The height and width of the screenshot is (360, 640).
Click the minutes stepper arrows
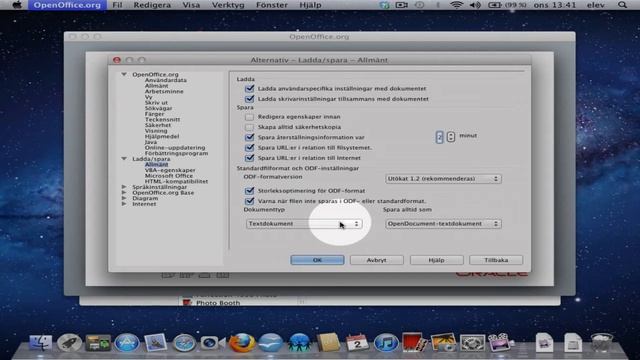click(x=451, y=137)
